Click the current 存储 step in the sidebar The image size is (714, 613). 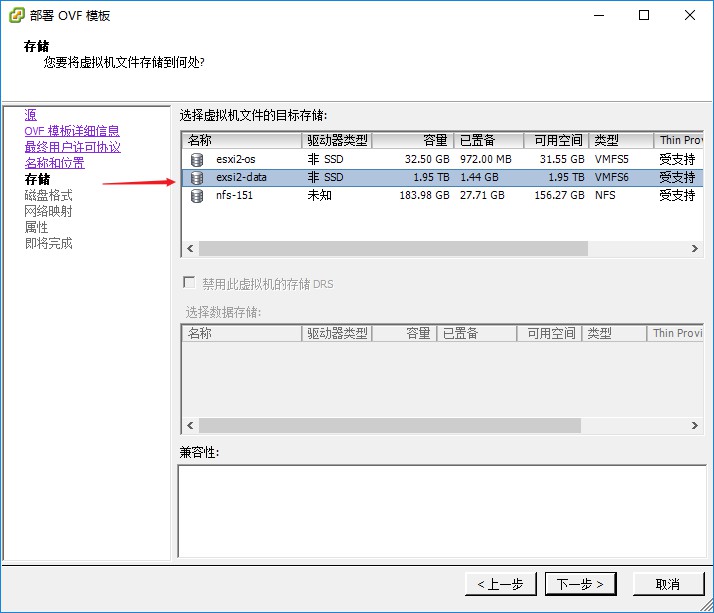(x=37, y=179)
